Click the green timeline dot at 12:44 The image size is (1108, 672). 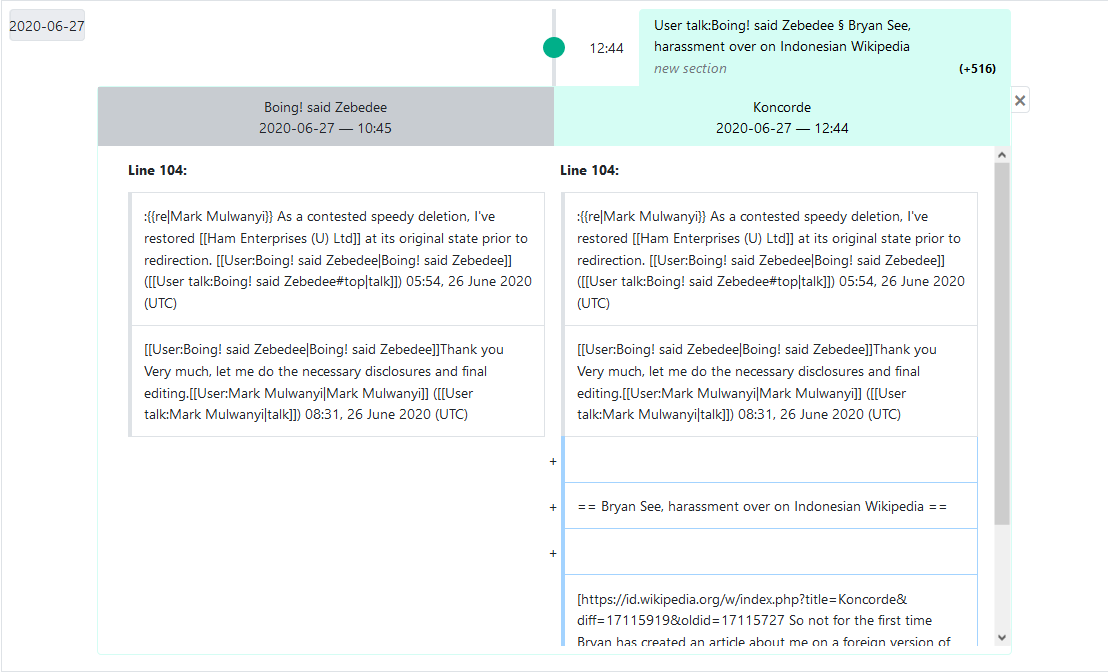coord(554,47)
